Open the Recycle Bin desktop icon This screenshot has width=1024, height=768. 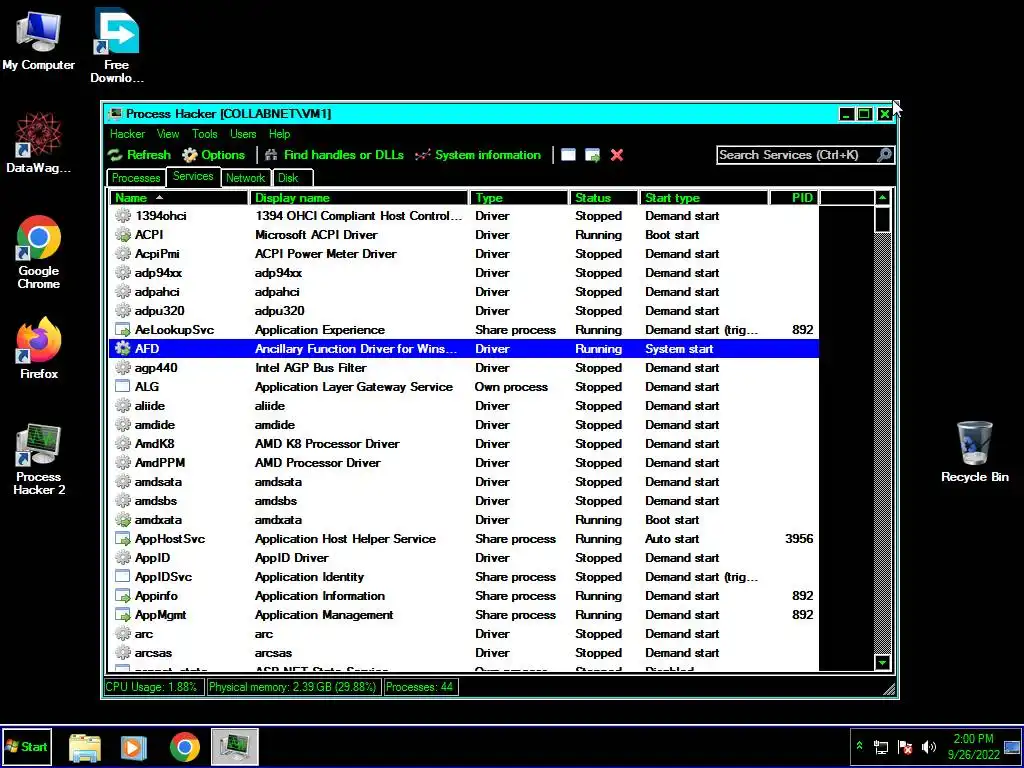[x=974, y=452]
